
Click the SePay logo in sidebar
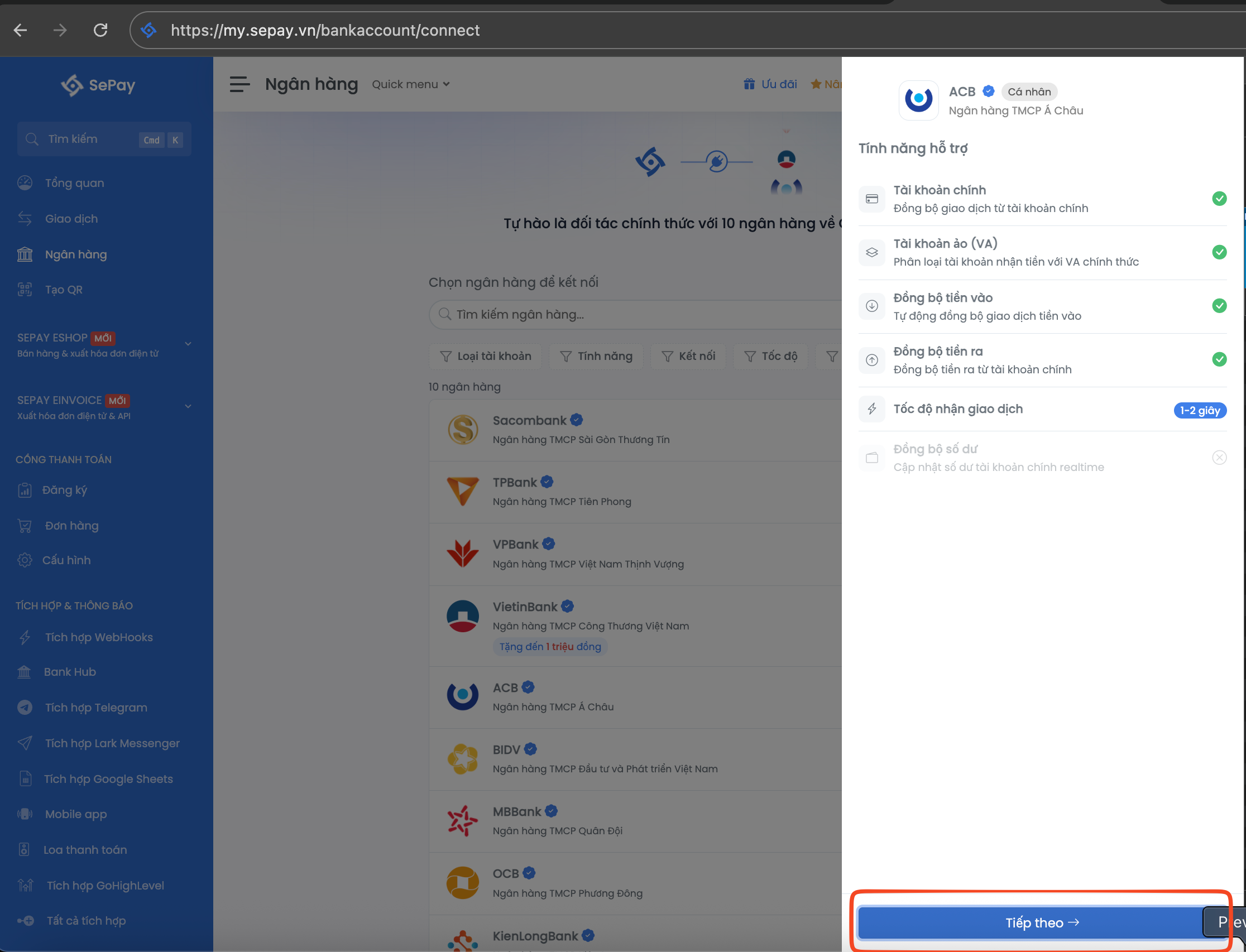pos(98,85)
